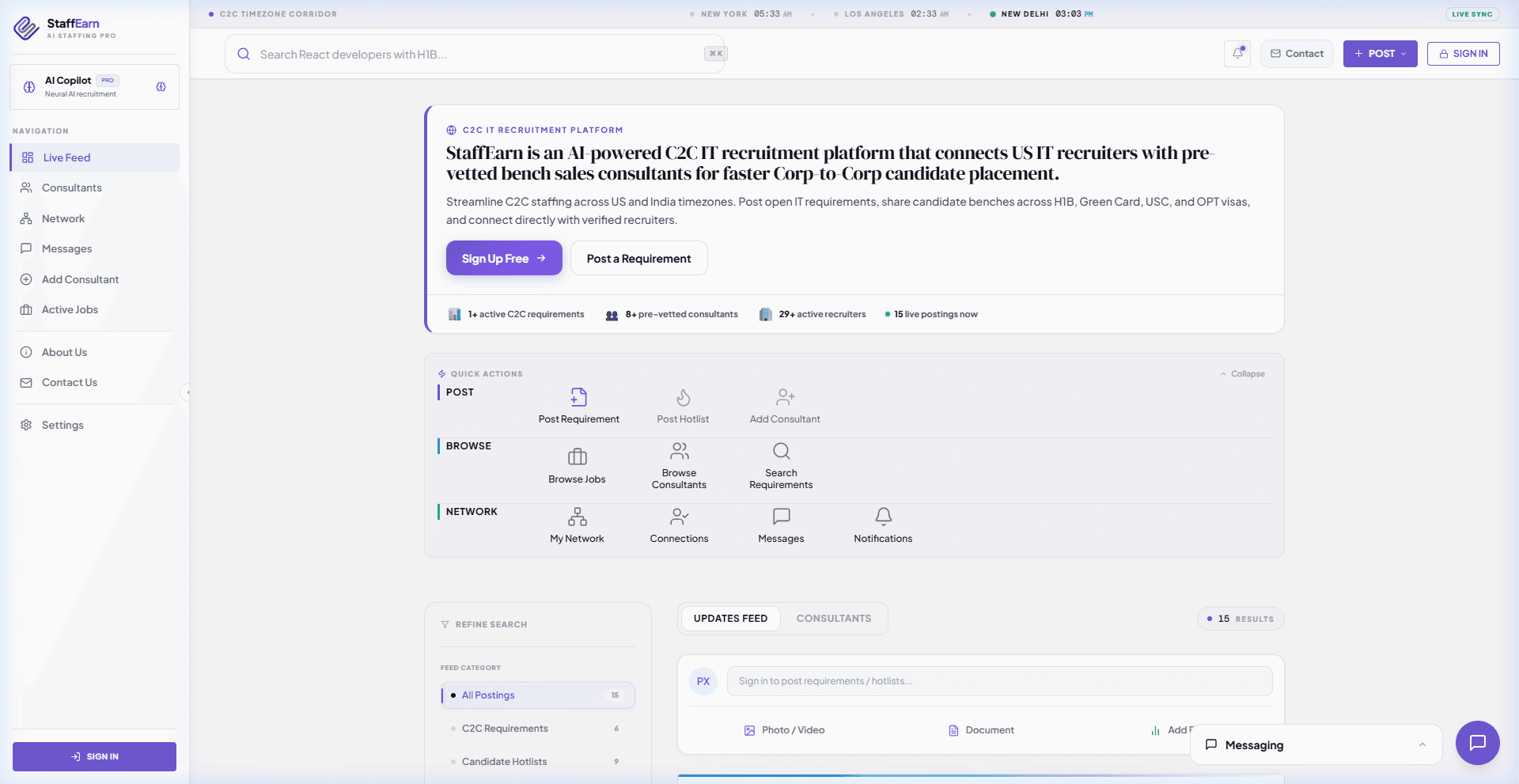
Task: Click the Photo / Video attachment icon
Action: coord(749,730)
